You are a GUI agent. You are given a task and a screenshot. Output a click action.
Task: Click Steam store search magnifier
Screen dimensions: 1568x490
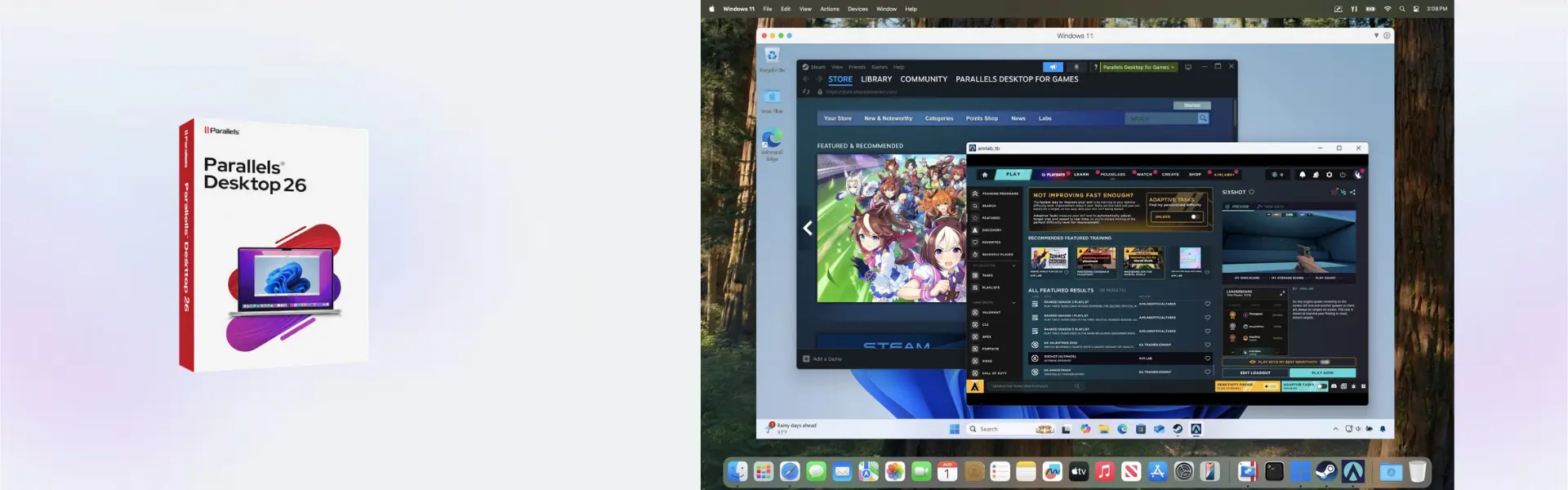(1203, 118)
